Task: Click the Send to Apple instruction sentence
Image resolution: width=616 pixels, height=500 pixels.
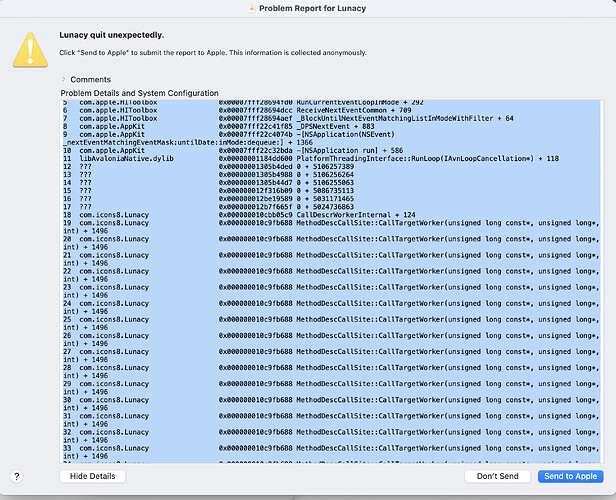Action: 213,53
